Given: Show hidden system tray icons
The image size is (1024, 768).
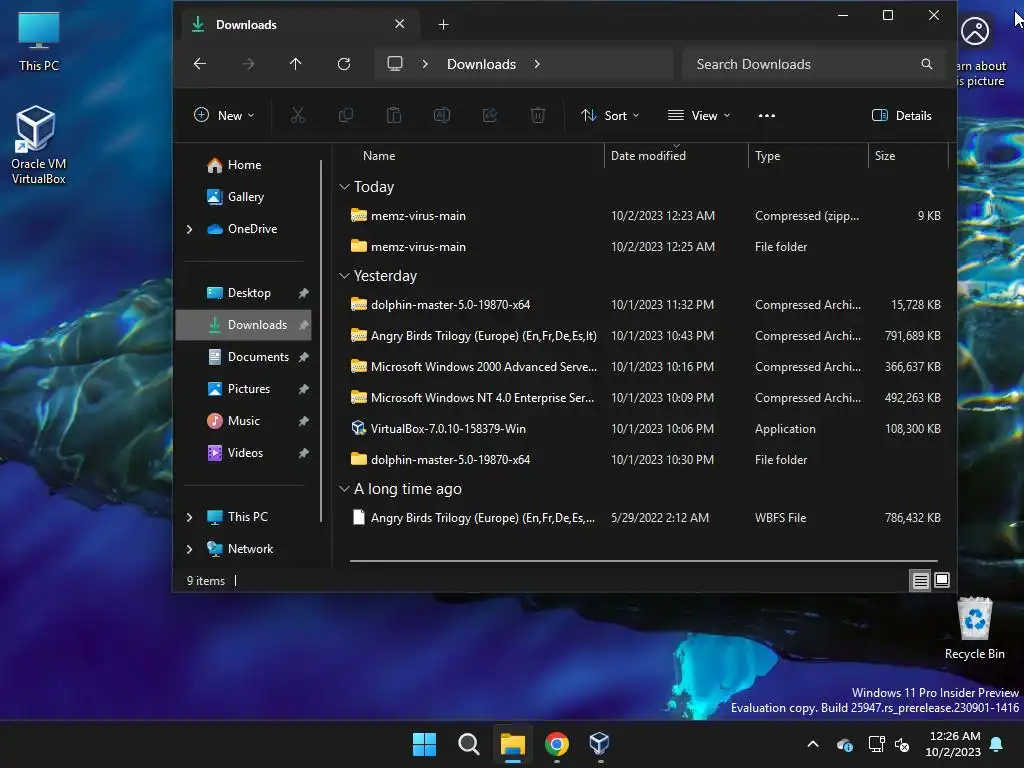Looking at the screenshot, I should tap(813, 744).
